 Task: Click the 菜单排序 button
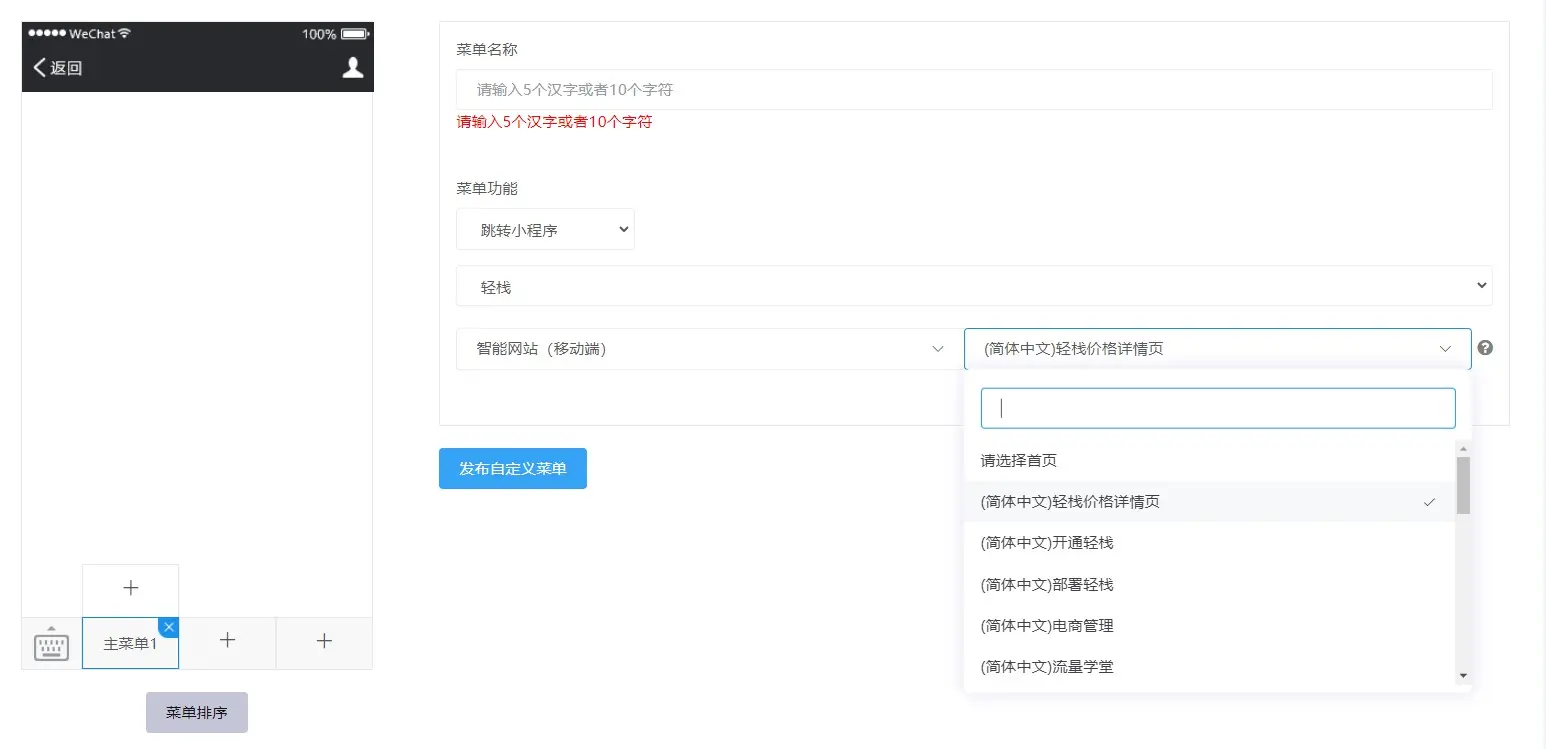pos(196,713)
